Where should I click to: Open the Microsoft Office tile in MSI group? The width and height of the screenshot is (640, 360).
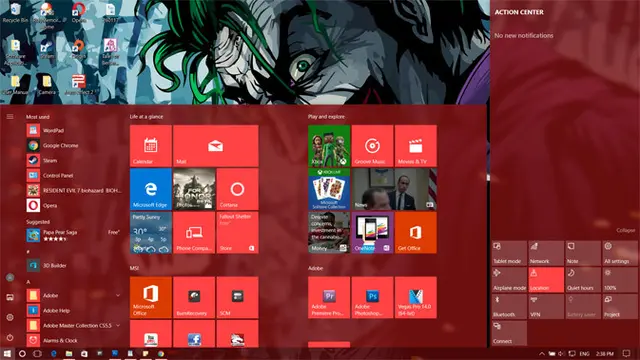[x=151, y=298]
